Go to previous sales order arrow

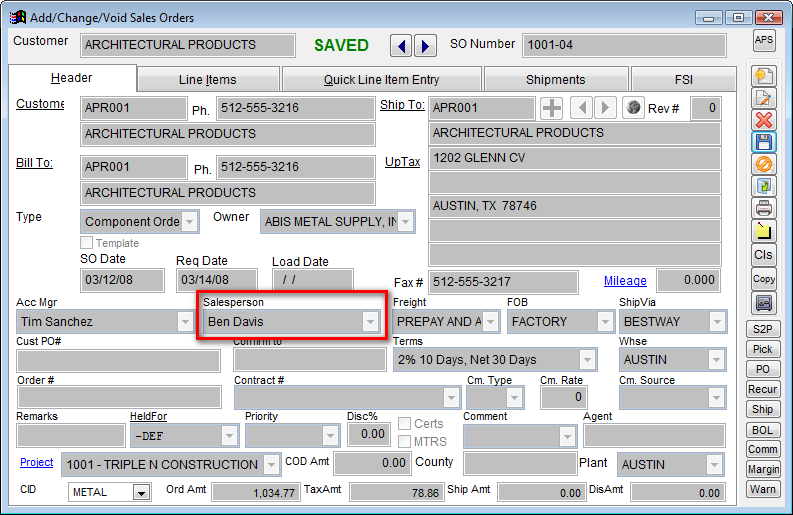coord(400,46)
